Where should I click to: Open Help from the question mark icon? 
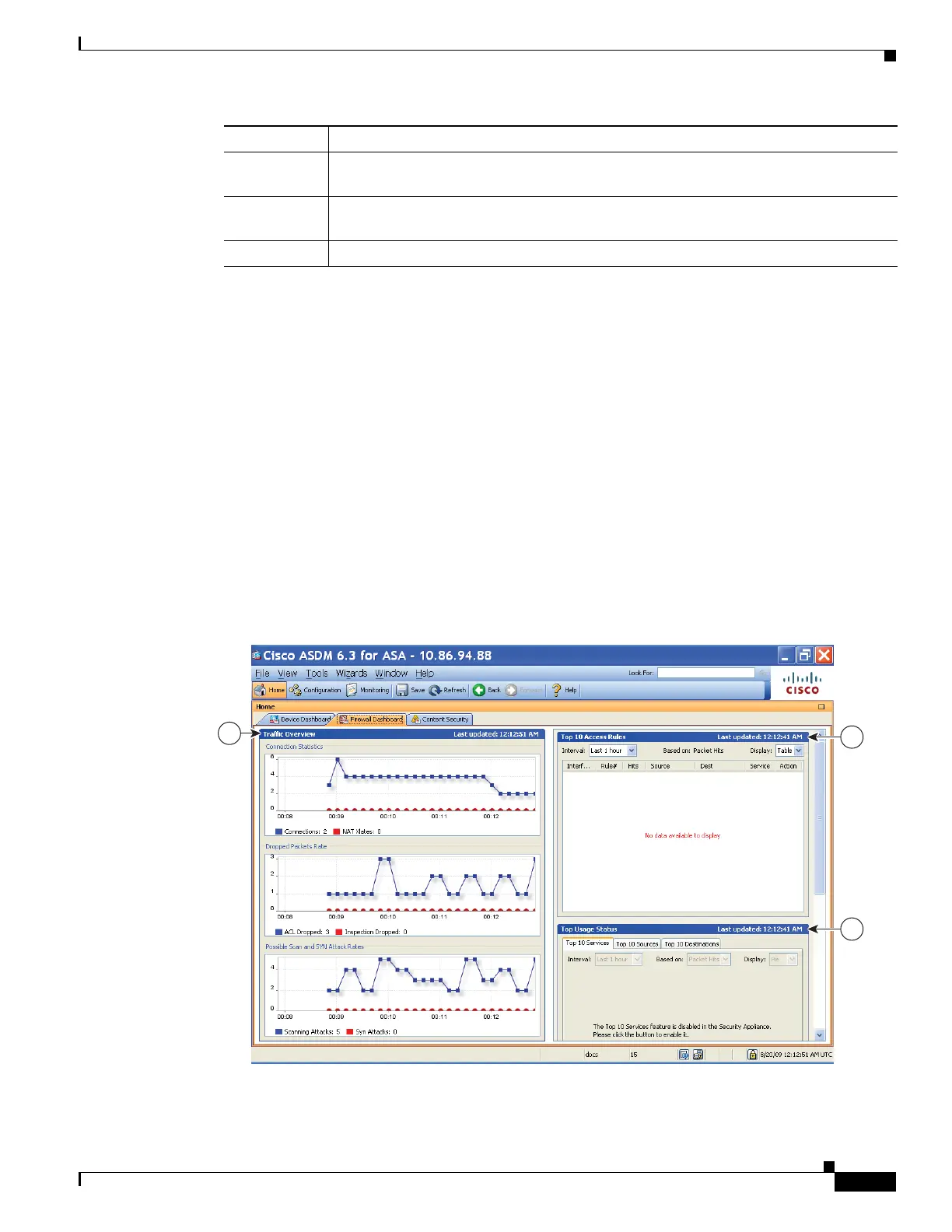pyautogui.click(x=564, y=690)
